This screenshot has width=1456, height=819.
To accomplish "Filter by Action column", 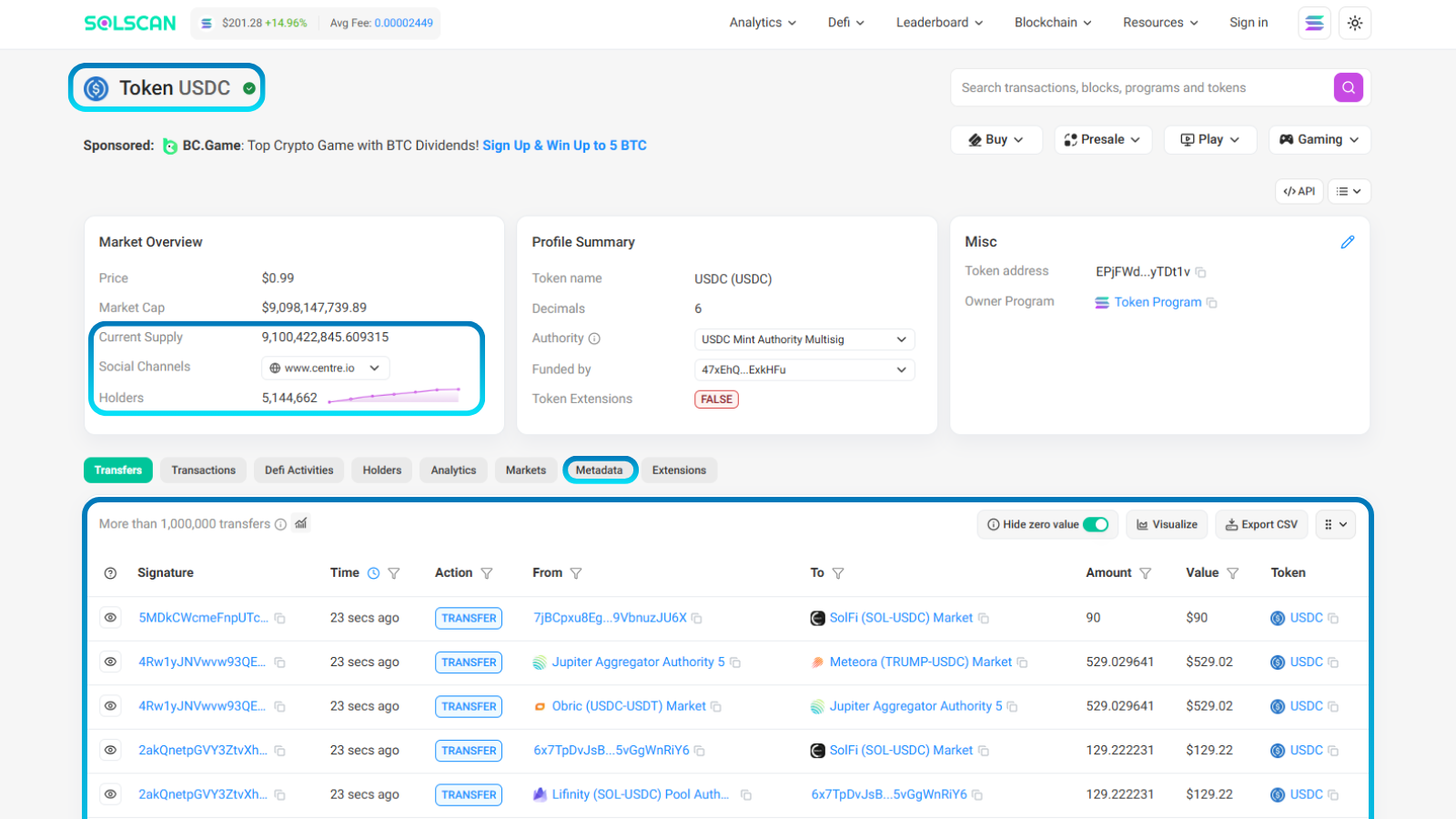I will (487, 573).
